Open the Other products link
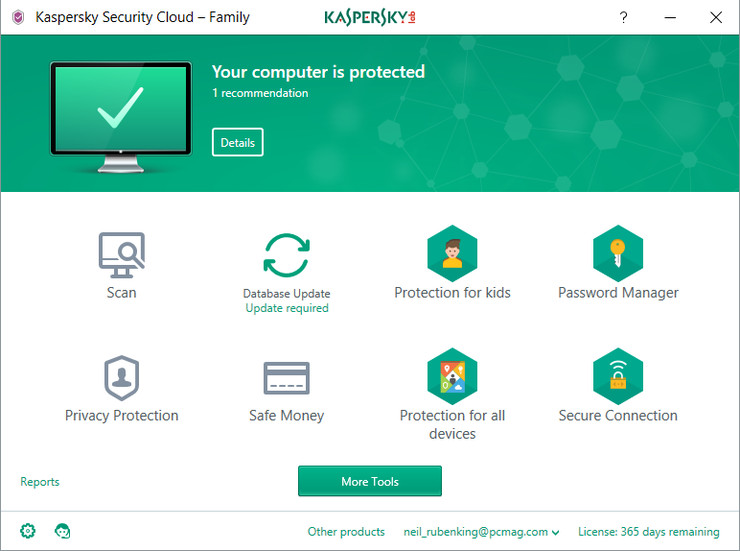This screenshot has height=551, width=740. pos(346,532)
